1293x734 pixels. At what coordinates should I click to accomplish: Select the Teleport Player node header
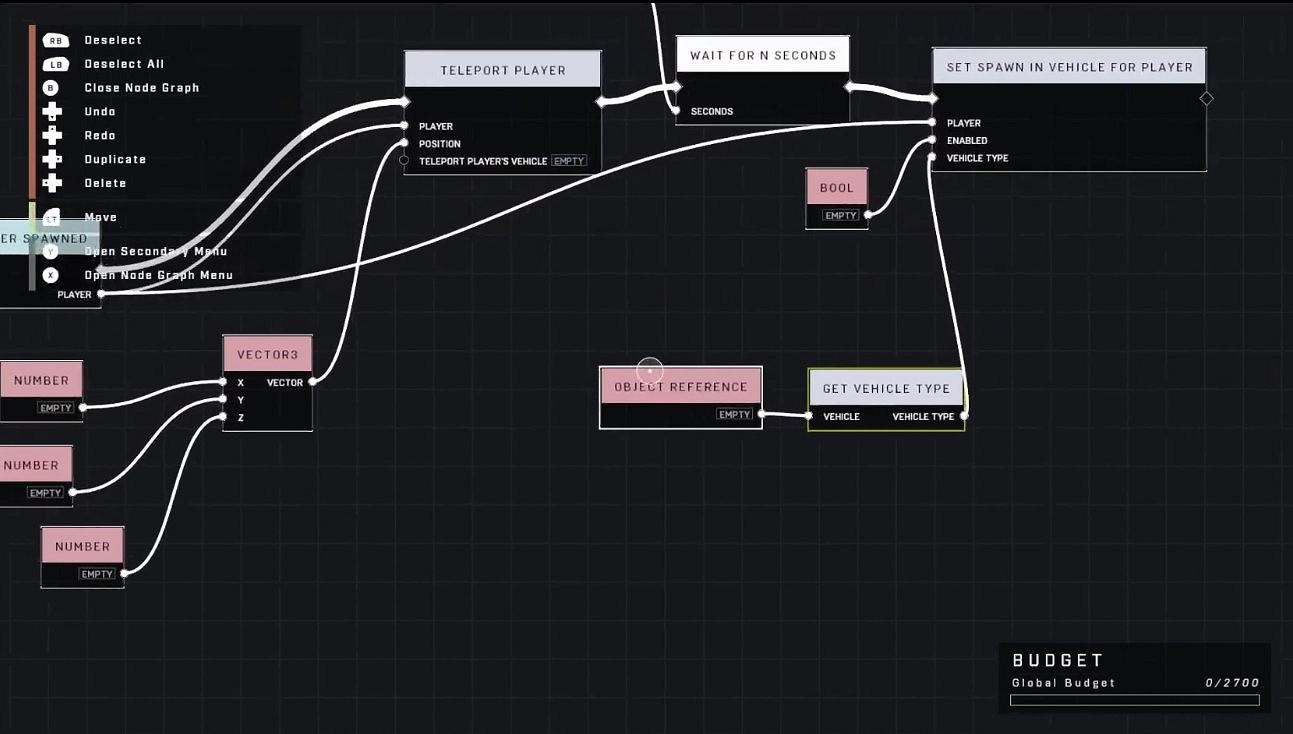pos(503,71)
